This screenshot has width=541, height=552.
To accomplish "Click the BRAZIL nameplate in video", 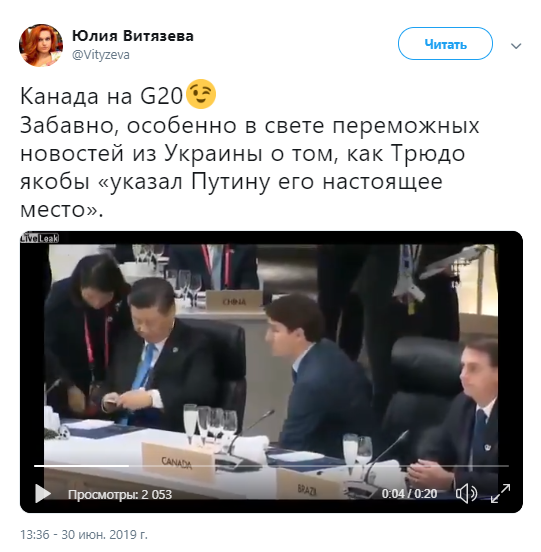I will 307,489.
